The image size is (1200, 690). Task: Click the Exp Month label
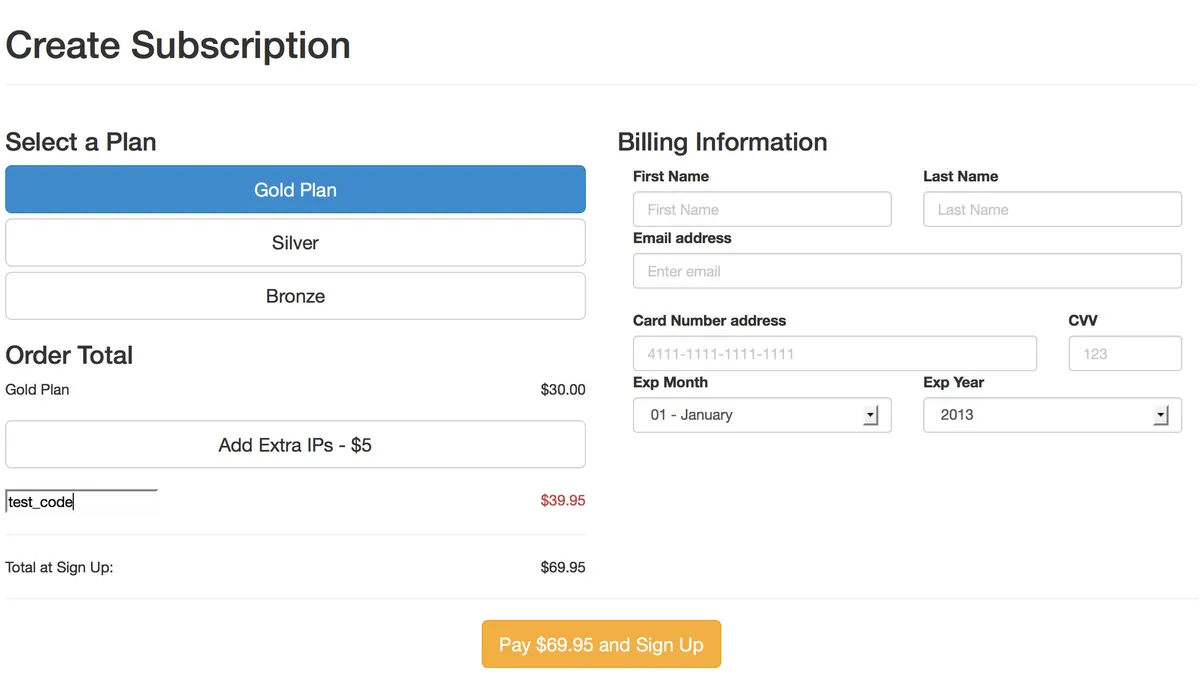pos(670,382)
